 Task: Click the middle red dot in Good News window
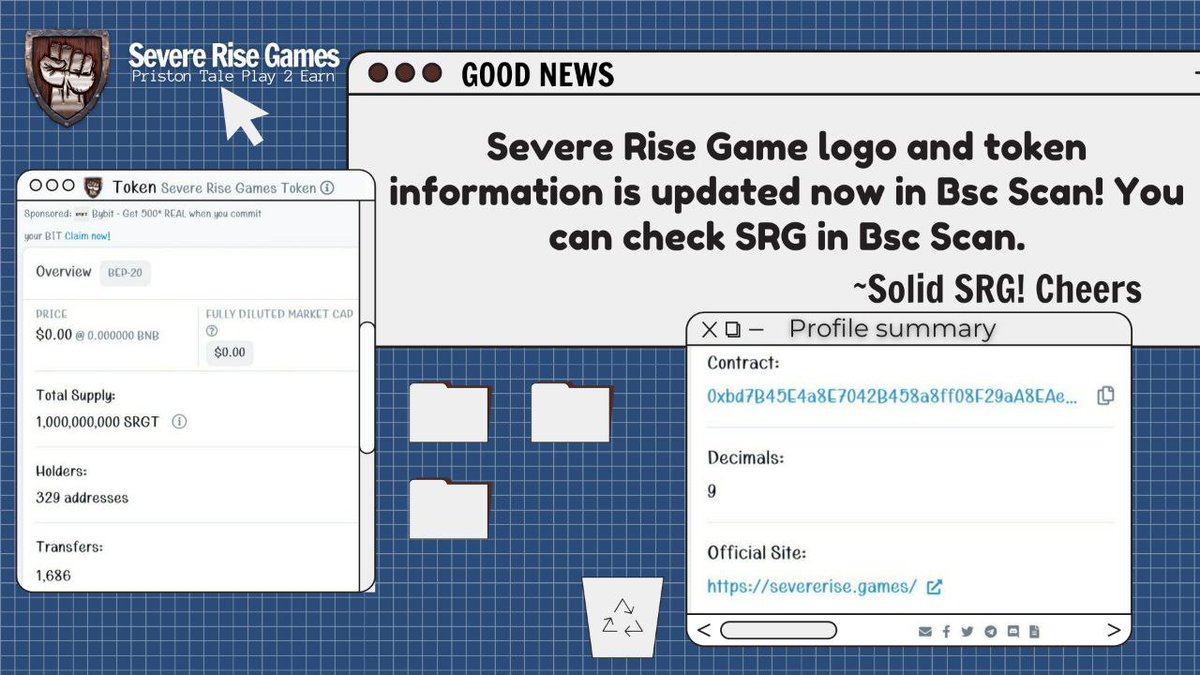(x=405, y=73)
